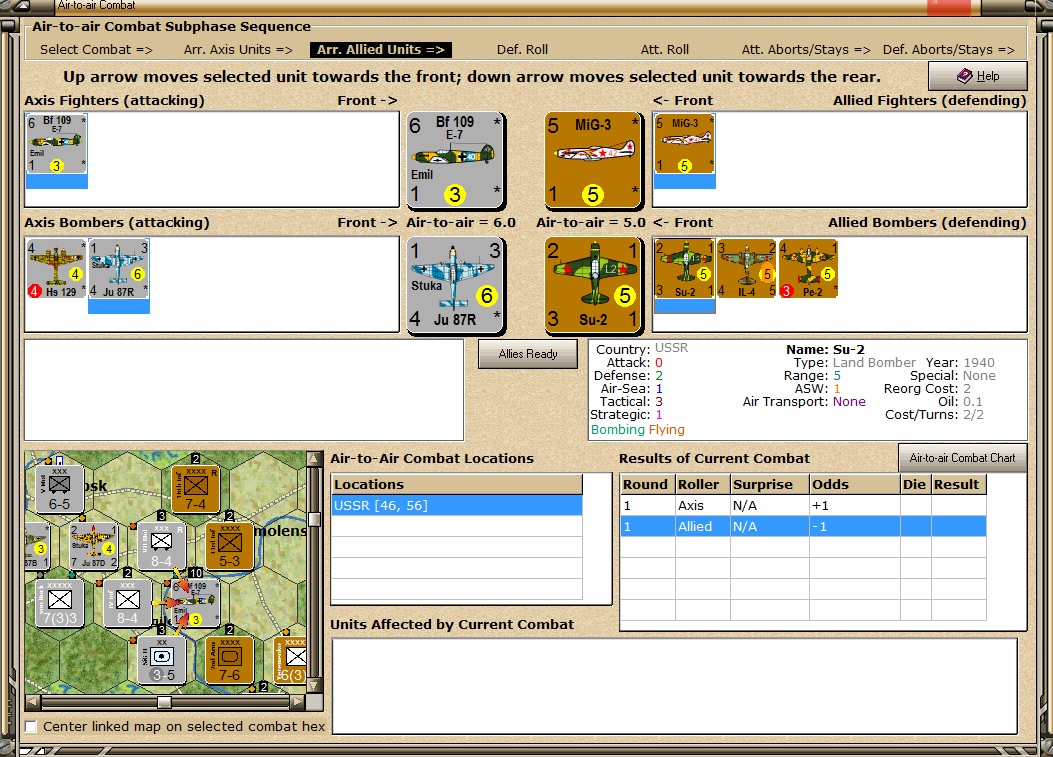Click the 6(3) Soviet unit at map edge
The width and height of the screenshot is (1053, 757).
[291, 661]
